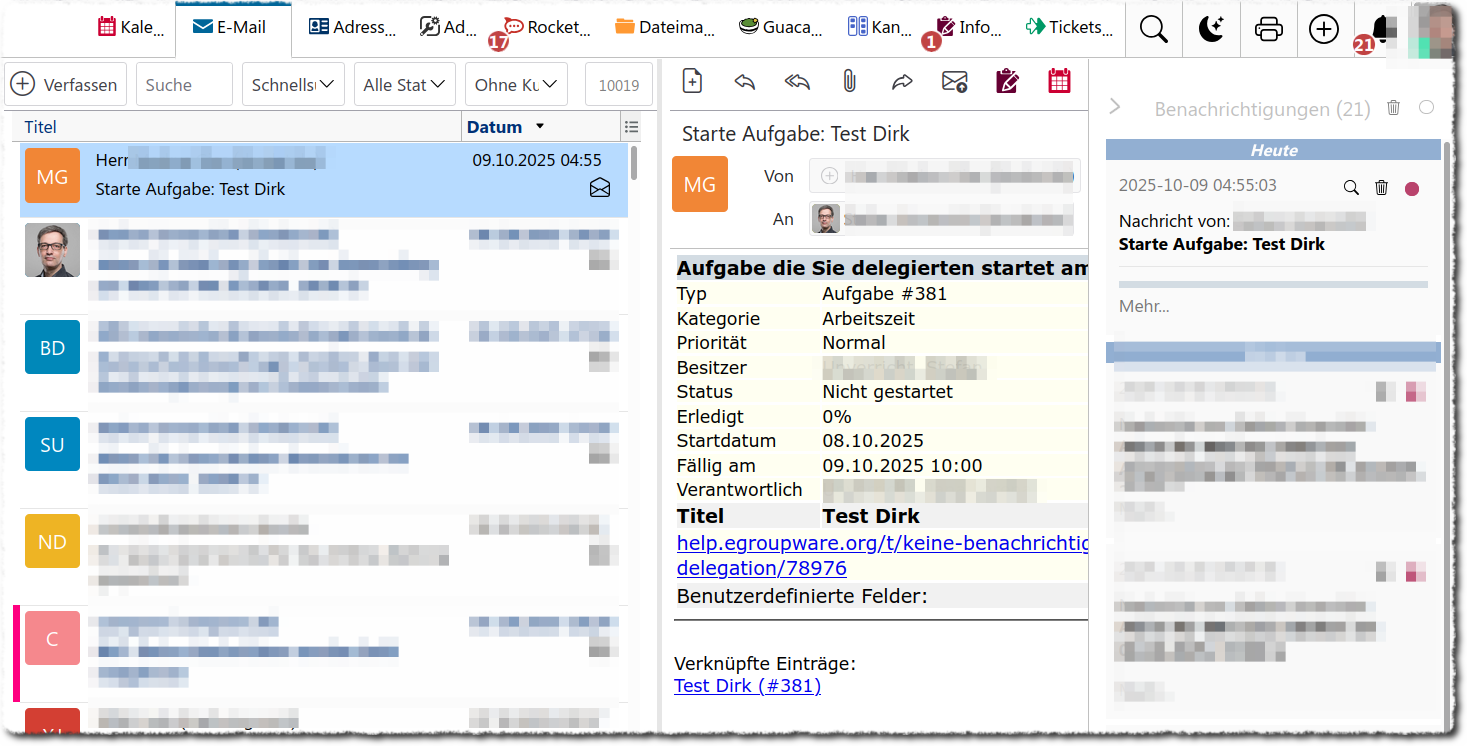The width and height of the screenshot is (1467, 746).
Task: Click the red calendar icon in mail toolbar
Action: click(x=1059, y=82)
